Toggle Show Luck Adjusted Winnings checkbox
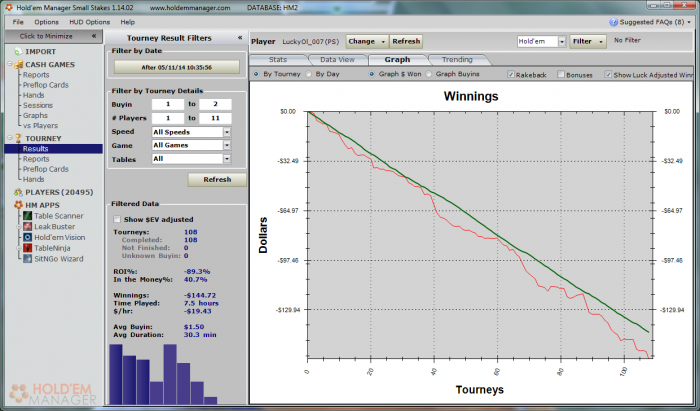The image size is (700, 411). [608, 75]
